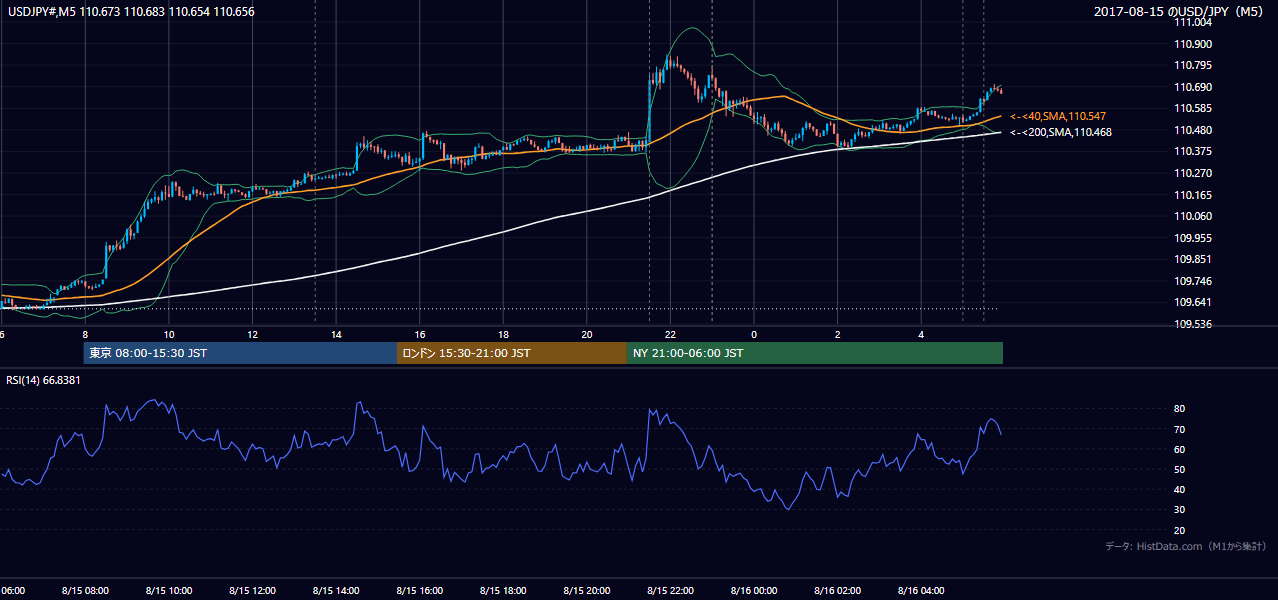
Task: Click the NY session bar 21:00-06:00 JST
Action: click(x=815, y=353)
